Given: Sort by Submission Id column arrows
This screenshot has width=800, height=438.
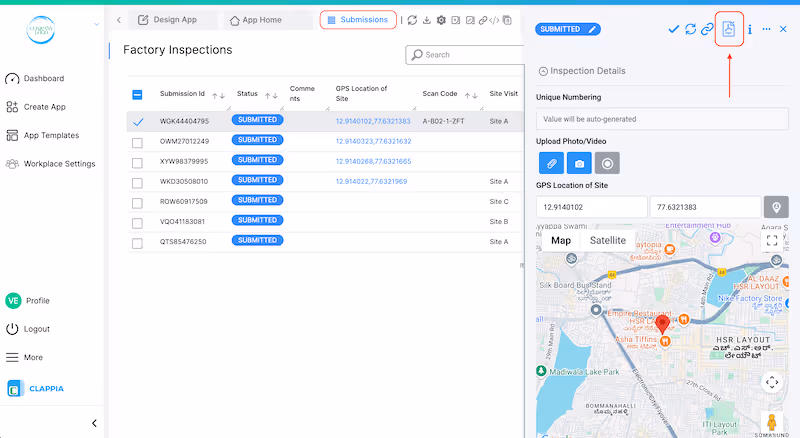Looking at the screenshot, I should (218, 96).
